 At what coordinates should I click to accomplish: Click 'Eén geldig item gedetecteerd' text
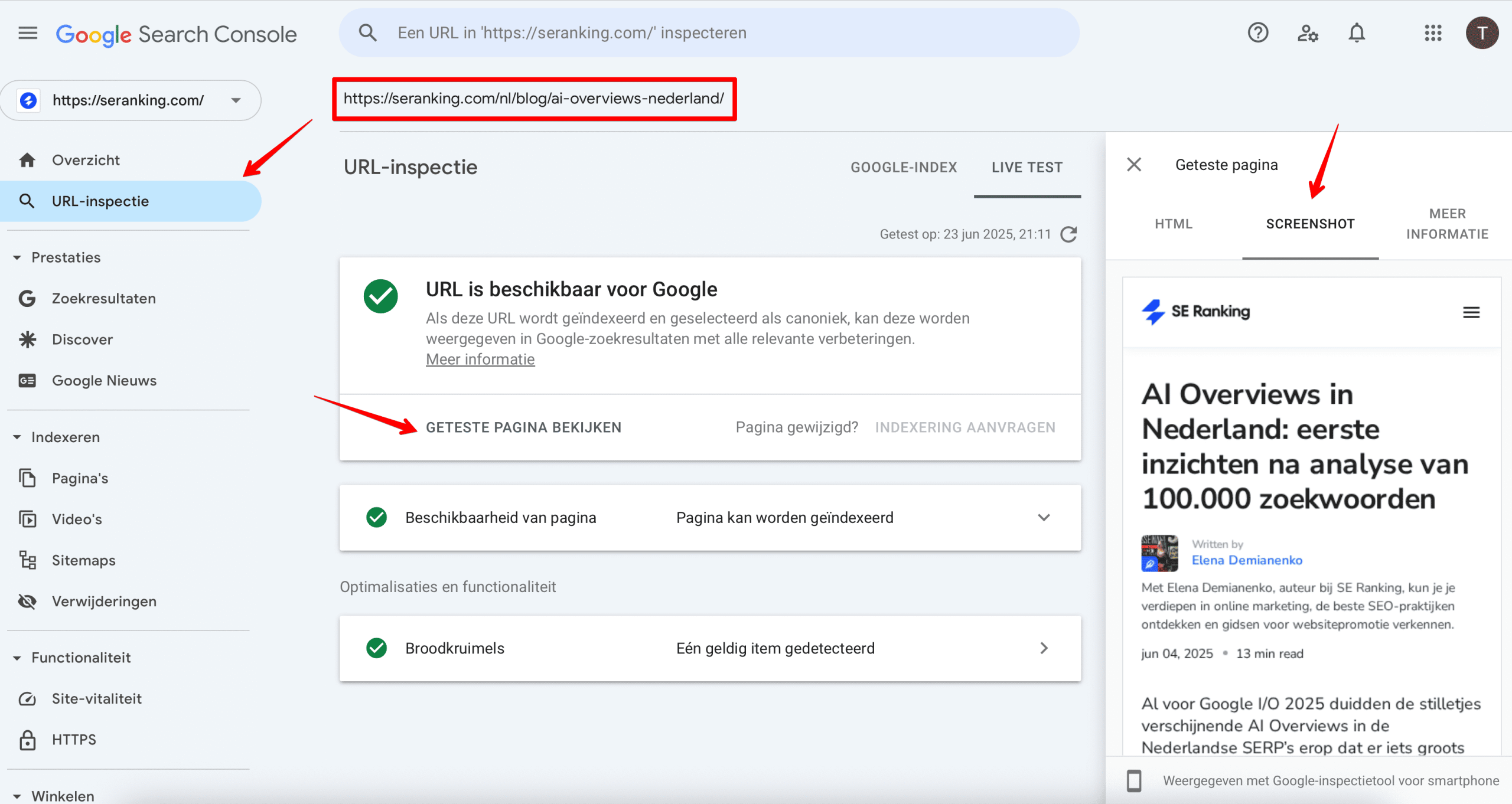pos(775,648)
